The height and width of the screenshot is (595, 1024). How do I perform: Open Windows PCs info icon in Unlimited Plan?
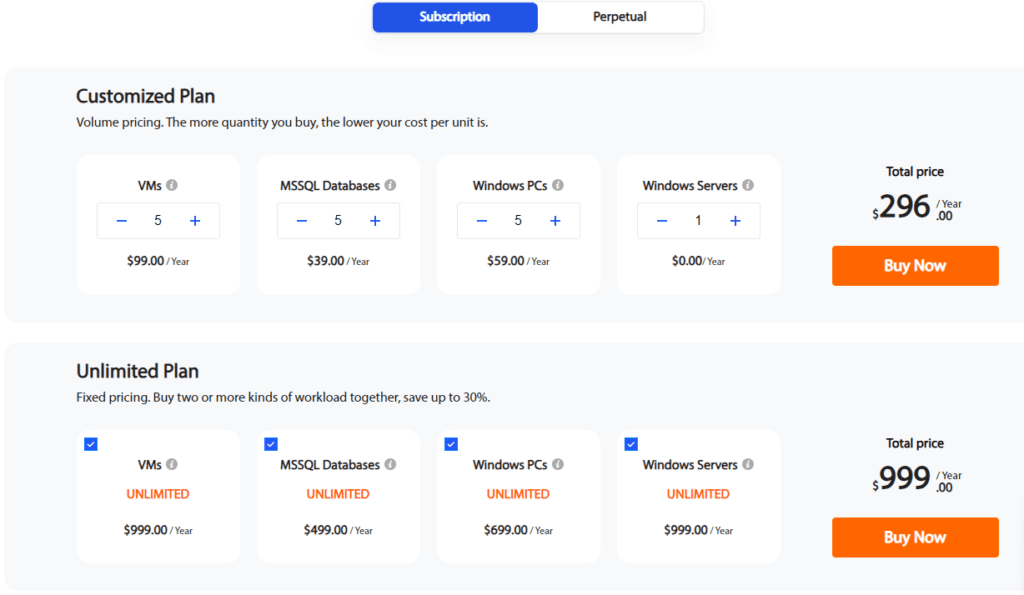(558, 464)
